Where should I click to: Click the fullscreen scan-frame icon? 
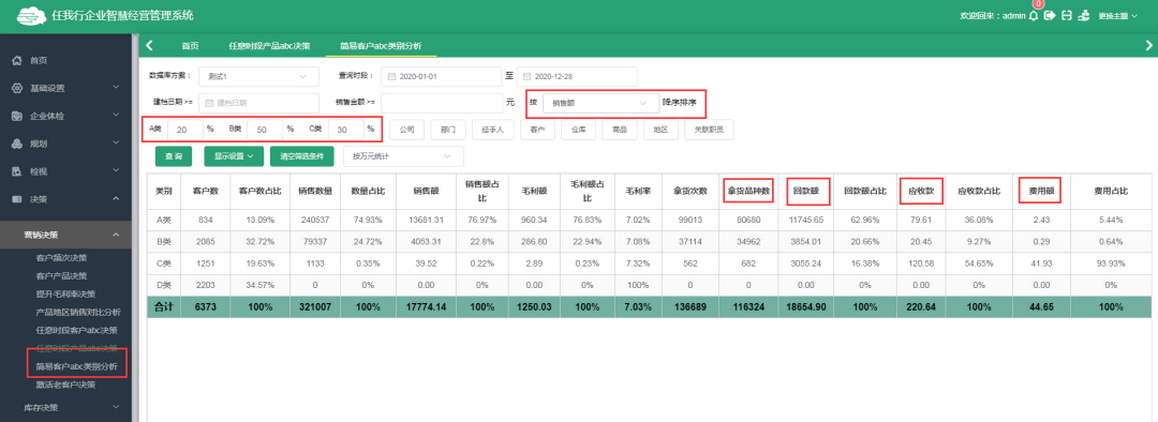click(x=1067, y=16)
